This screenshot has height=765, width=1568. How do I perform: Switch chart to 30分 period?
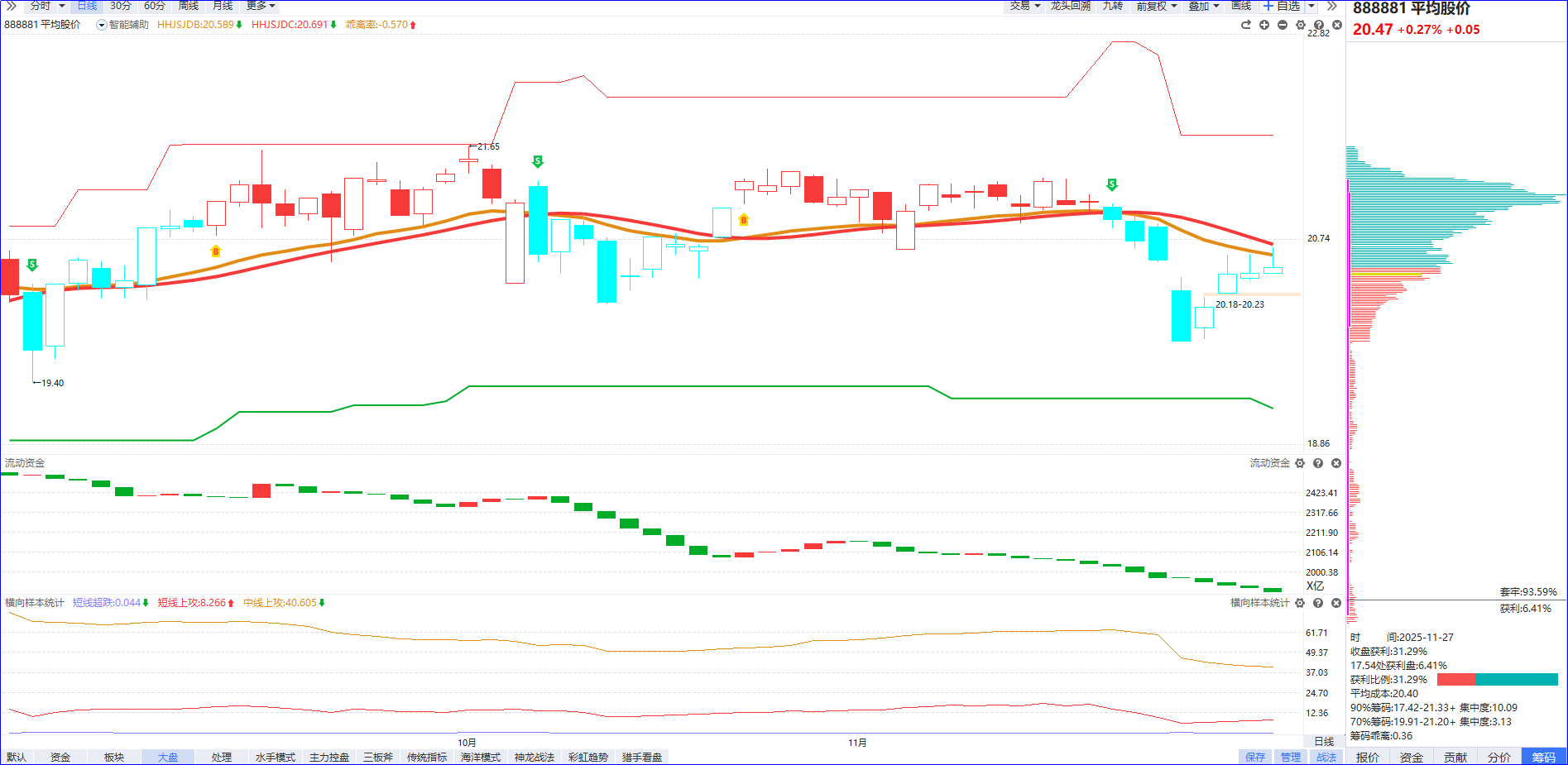(x=121, y=6)
